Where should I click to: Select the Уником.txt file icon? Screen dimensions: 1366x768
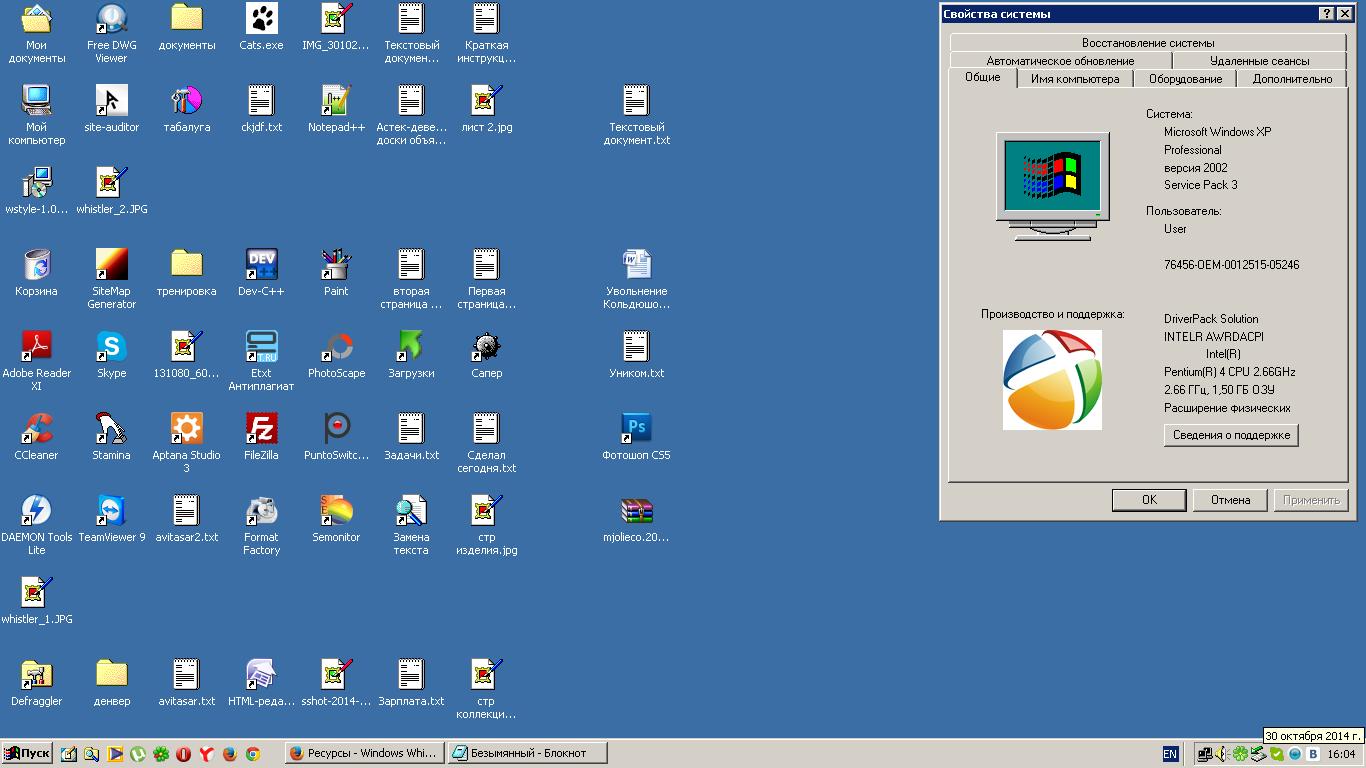coord(636,356)
